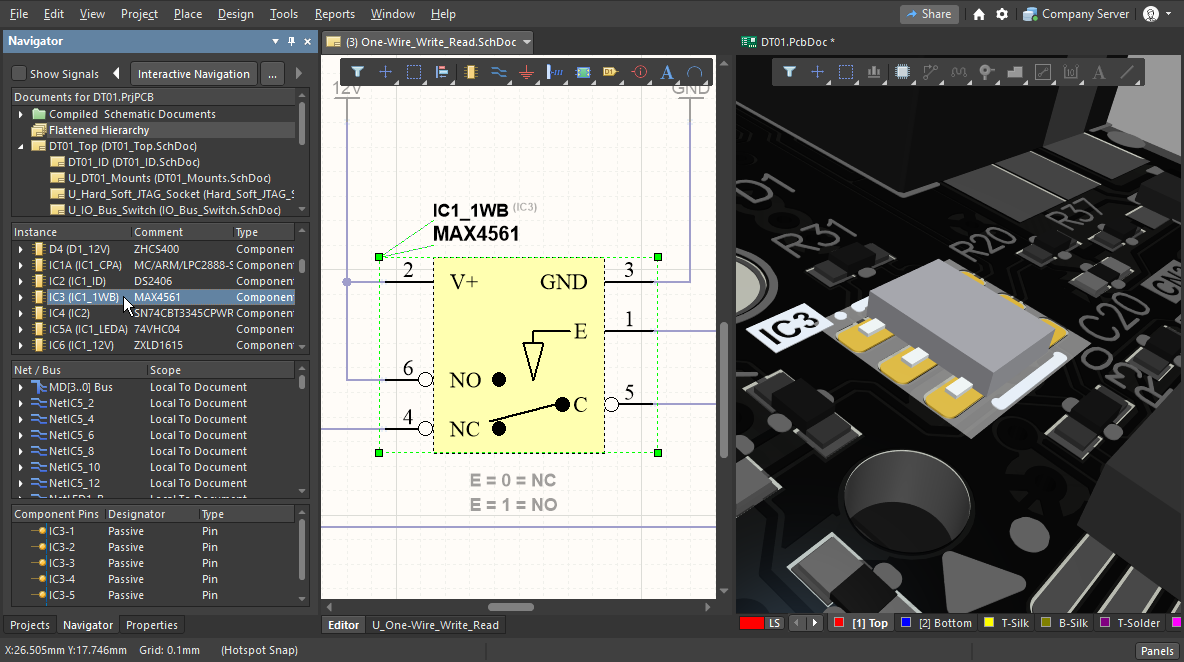Pin the Navigator panel
This screenshot has height=662, width=1184.
pyautogui.click(x=292, y=41)
